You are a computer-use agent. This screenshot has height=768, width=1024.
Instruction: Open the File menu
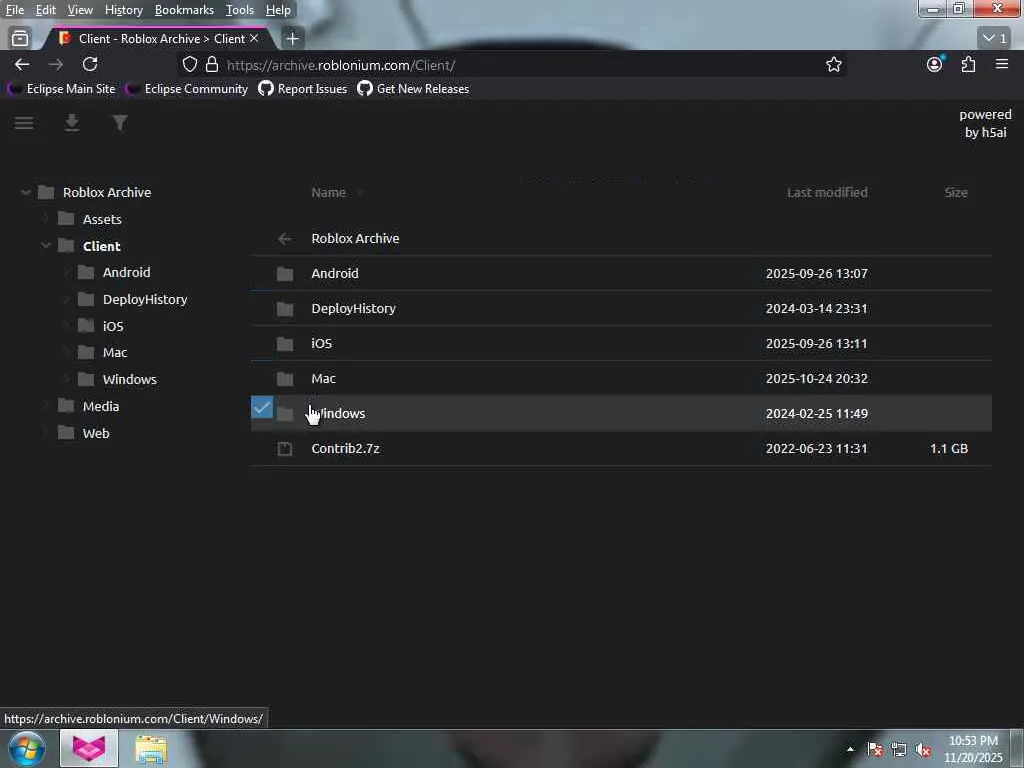click(14, 10)
